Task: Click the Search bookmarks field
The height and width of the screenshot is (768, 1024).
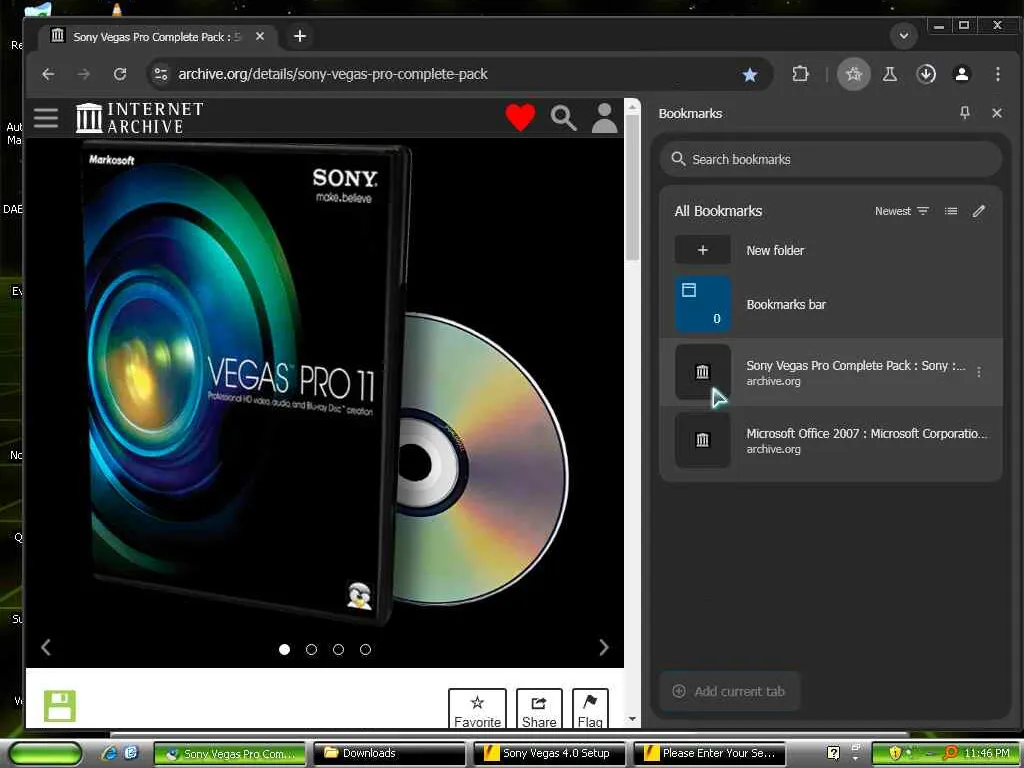Action: click(831, 159)
